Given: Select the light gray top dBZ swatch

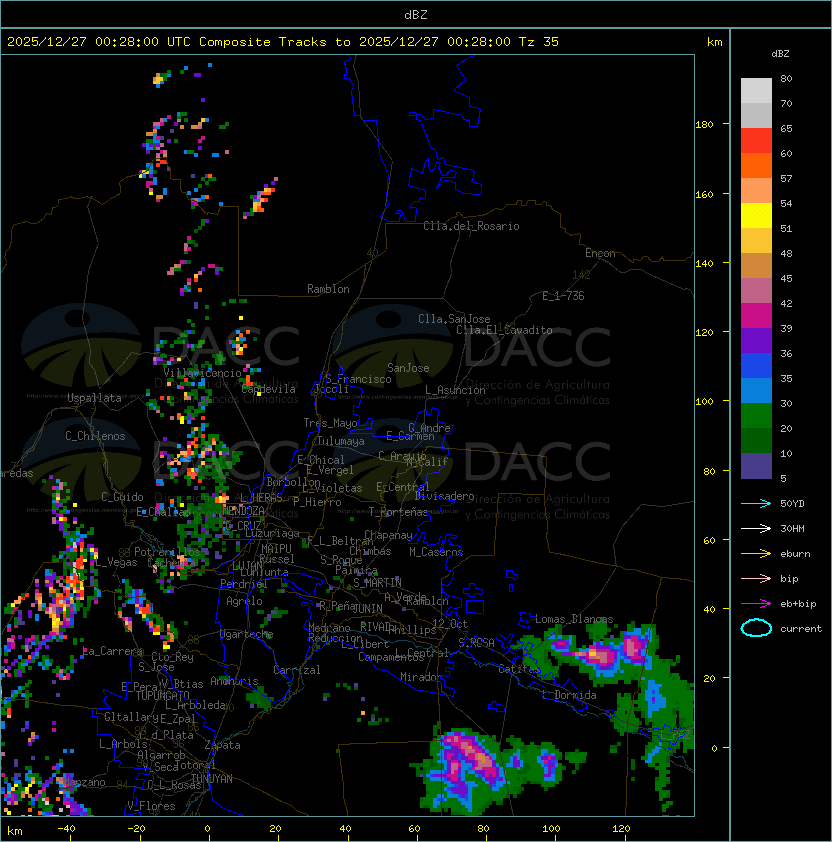Looking at the screenshot, I should 756,91.
